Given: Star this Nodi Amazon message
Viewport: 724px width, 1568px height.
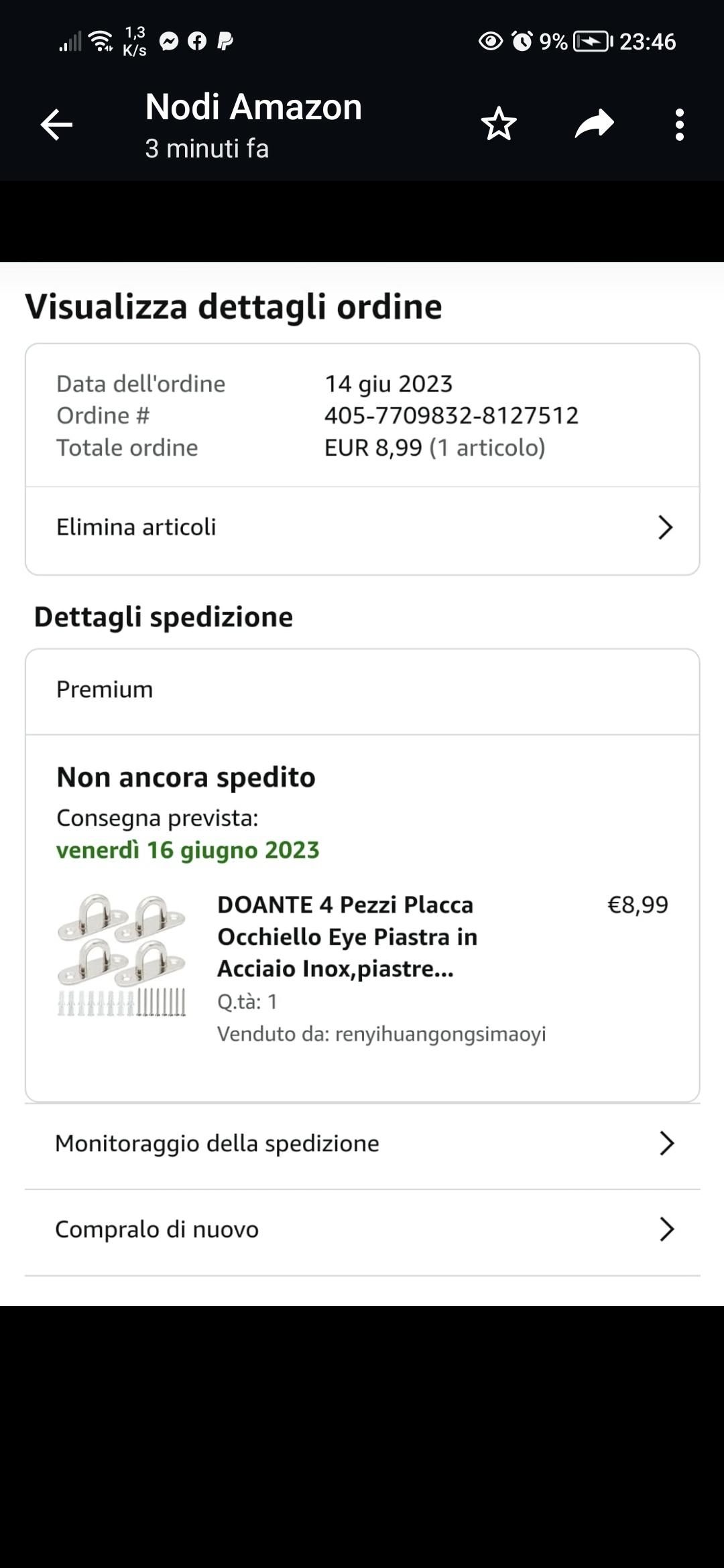Looking at the screenshot, I should click(x=499, y=125).
